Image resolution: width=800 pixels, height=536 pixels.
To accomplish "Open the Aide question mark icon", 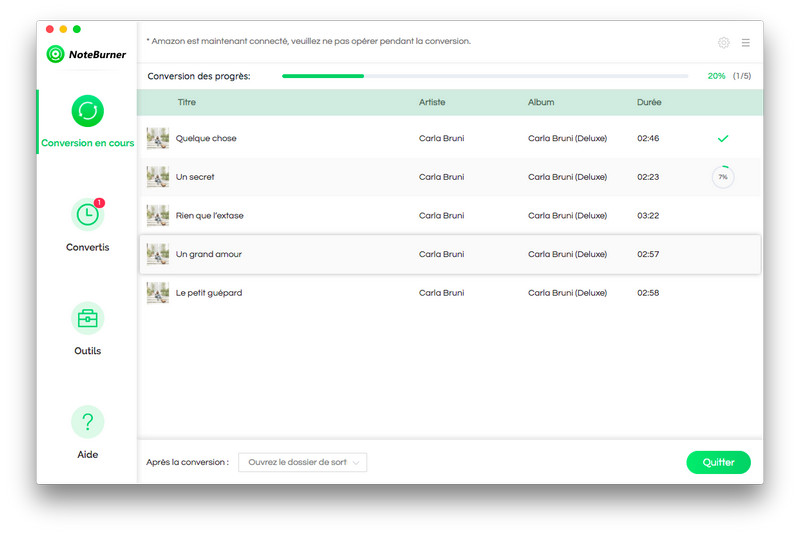I will tap(87, 422).
